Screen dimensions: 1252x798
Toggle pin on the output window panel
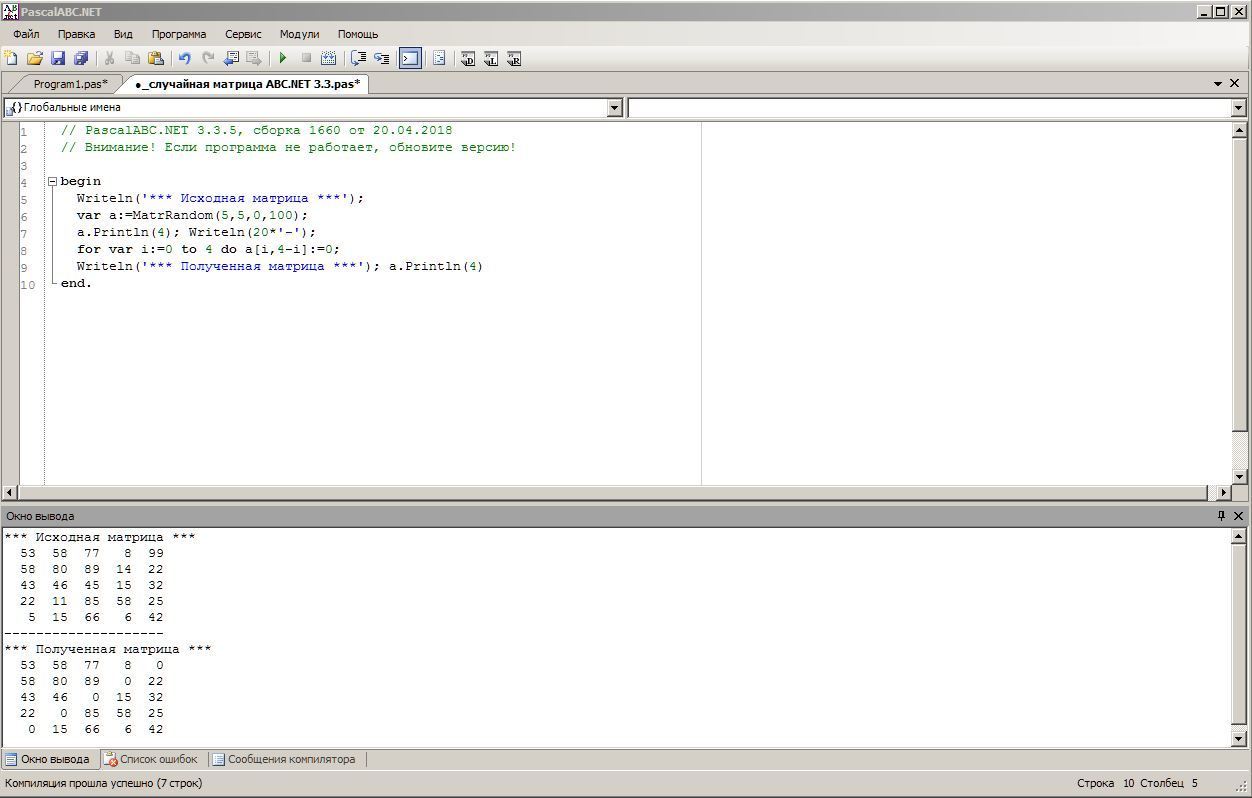1221,516
